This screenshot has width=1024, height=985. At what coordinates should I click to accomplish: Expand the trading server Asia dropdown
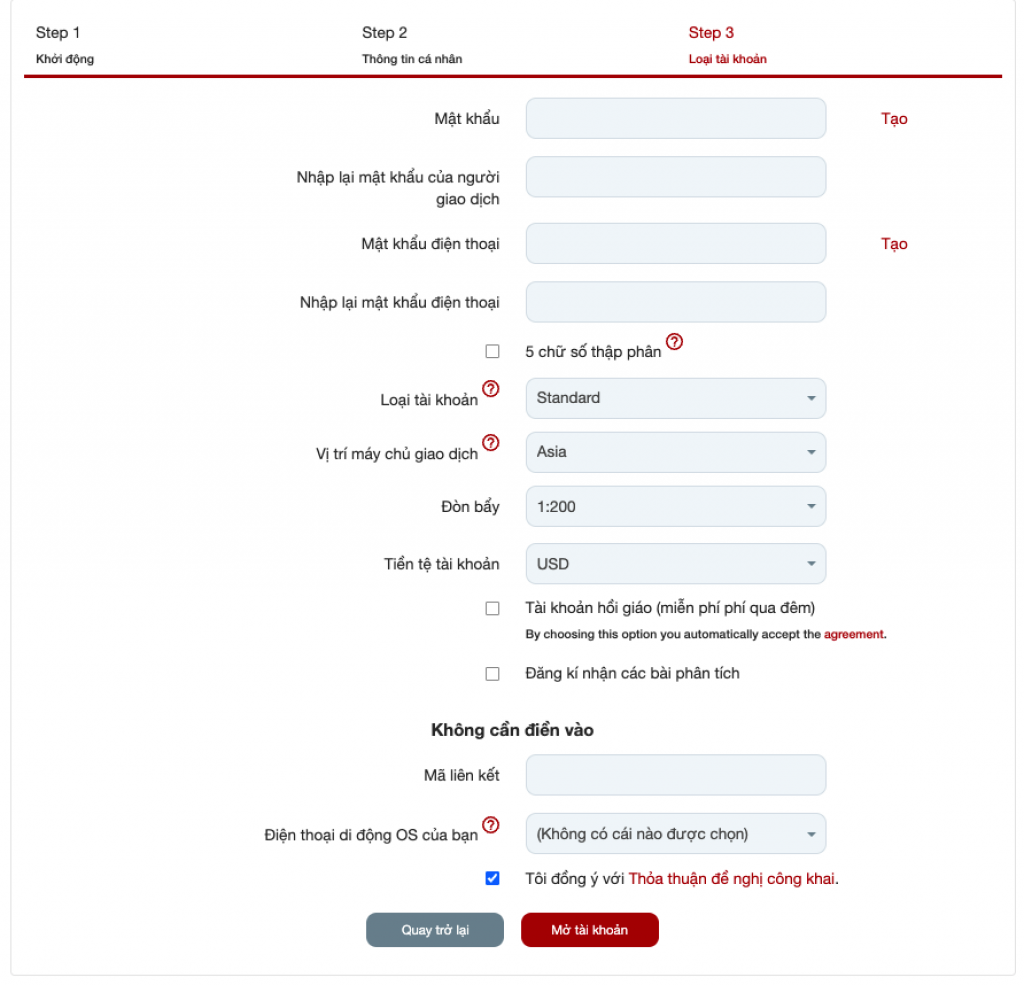click(675, 452)
